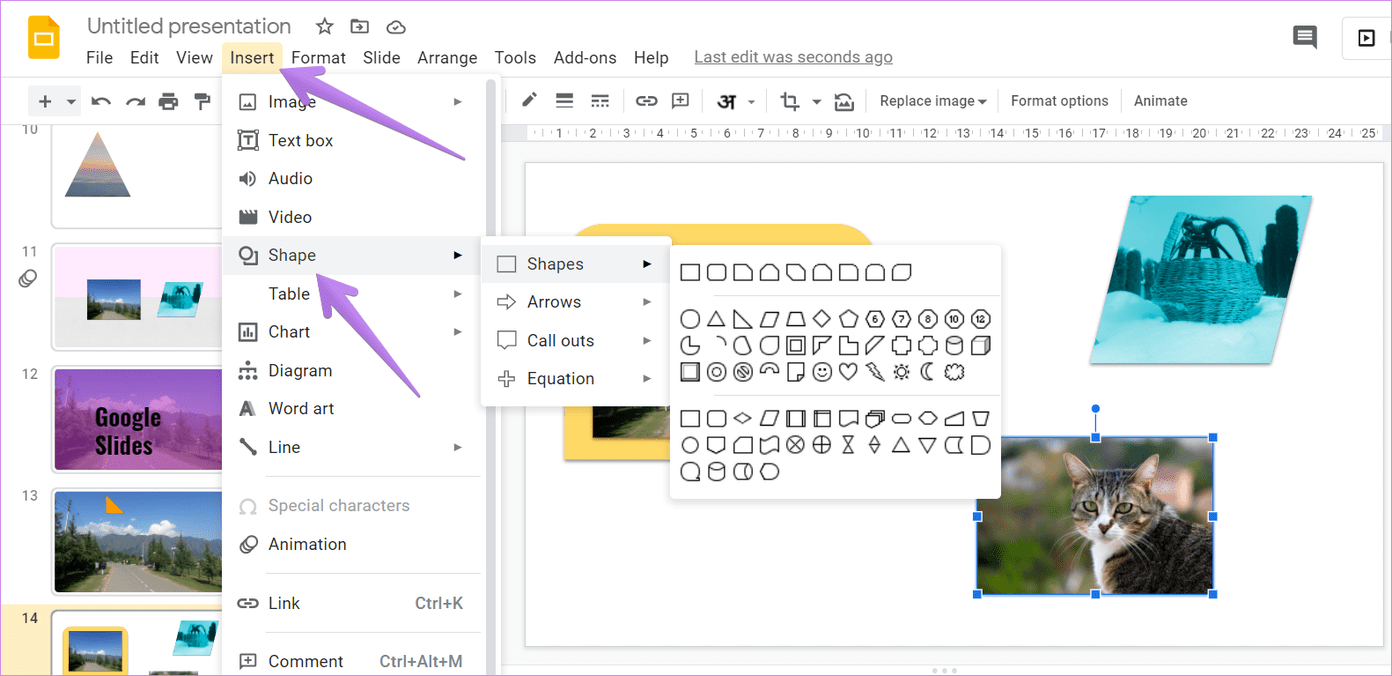The image size is (1392, 676).
Task: Click the Undo icon
Action: tap(100, 100)
